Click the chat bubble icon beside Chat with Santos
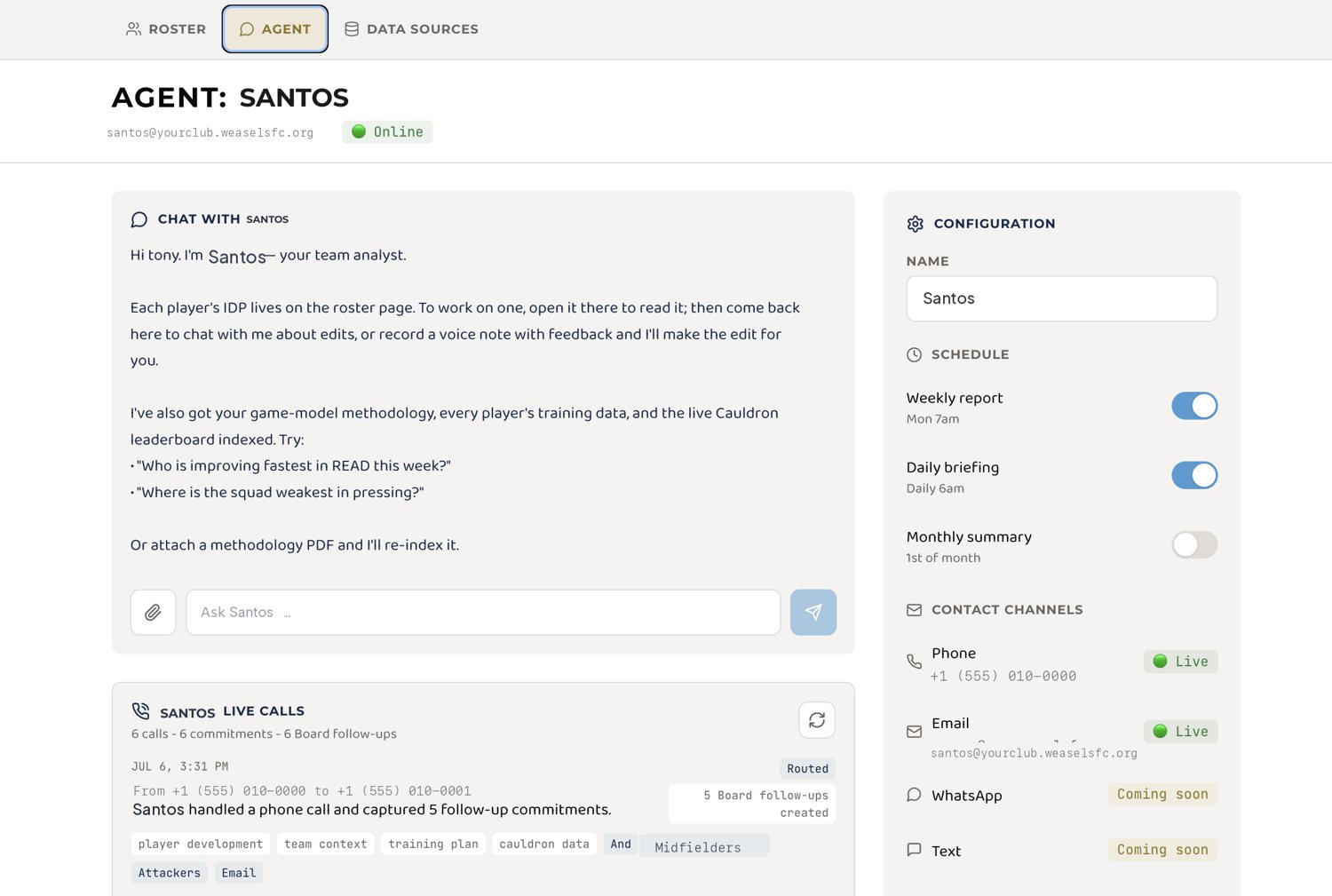The width and height of the screenshot is (1332, 896). (139, 219)
